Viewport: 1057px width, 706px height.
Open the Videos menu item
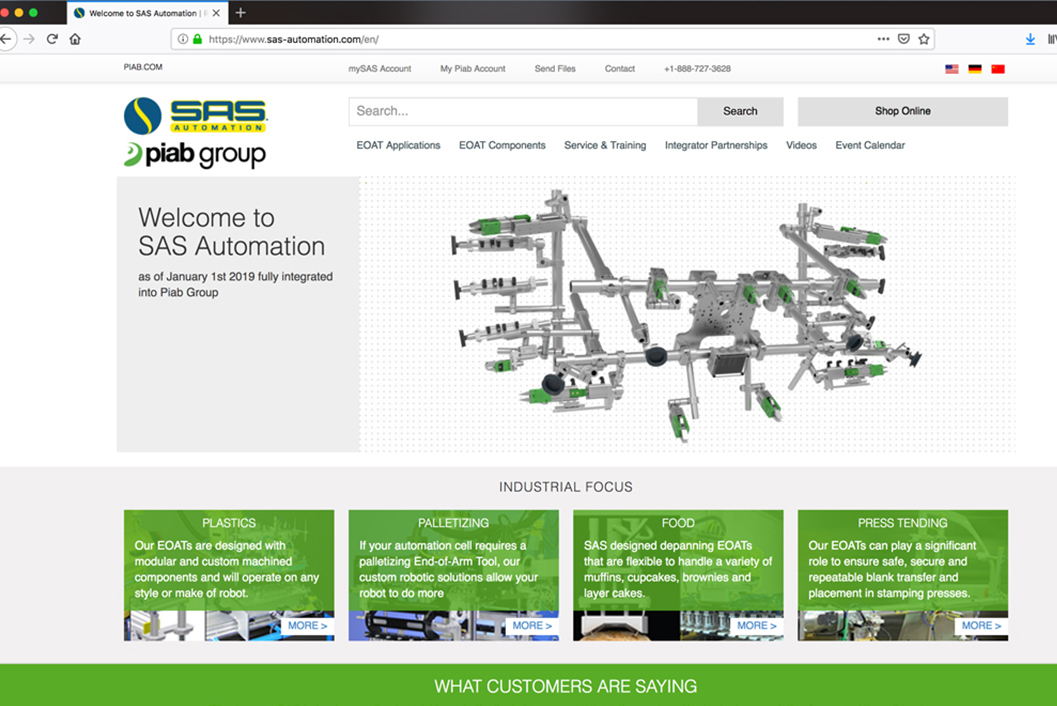pos(801,145)
